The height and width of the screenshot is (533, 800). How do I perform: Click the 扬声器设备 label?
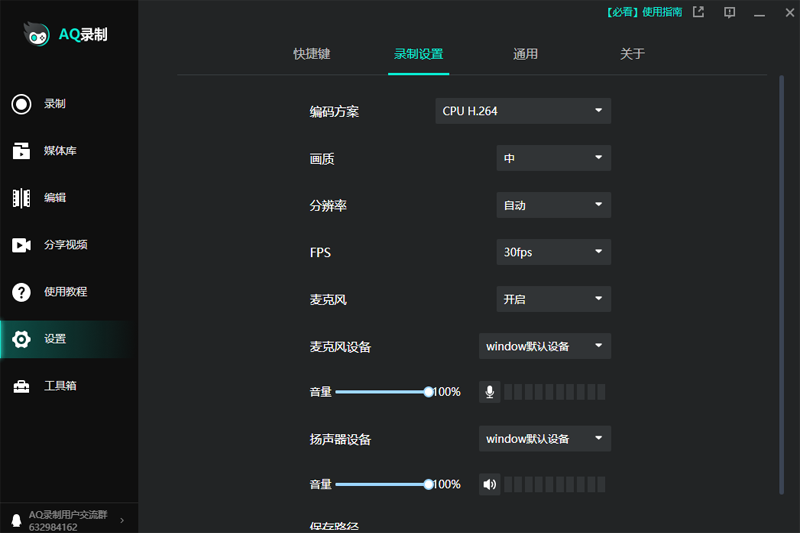tap(340, 439)
